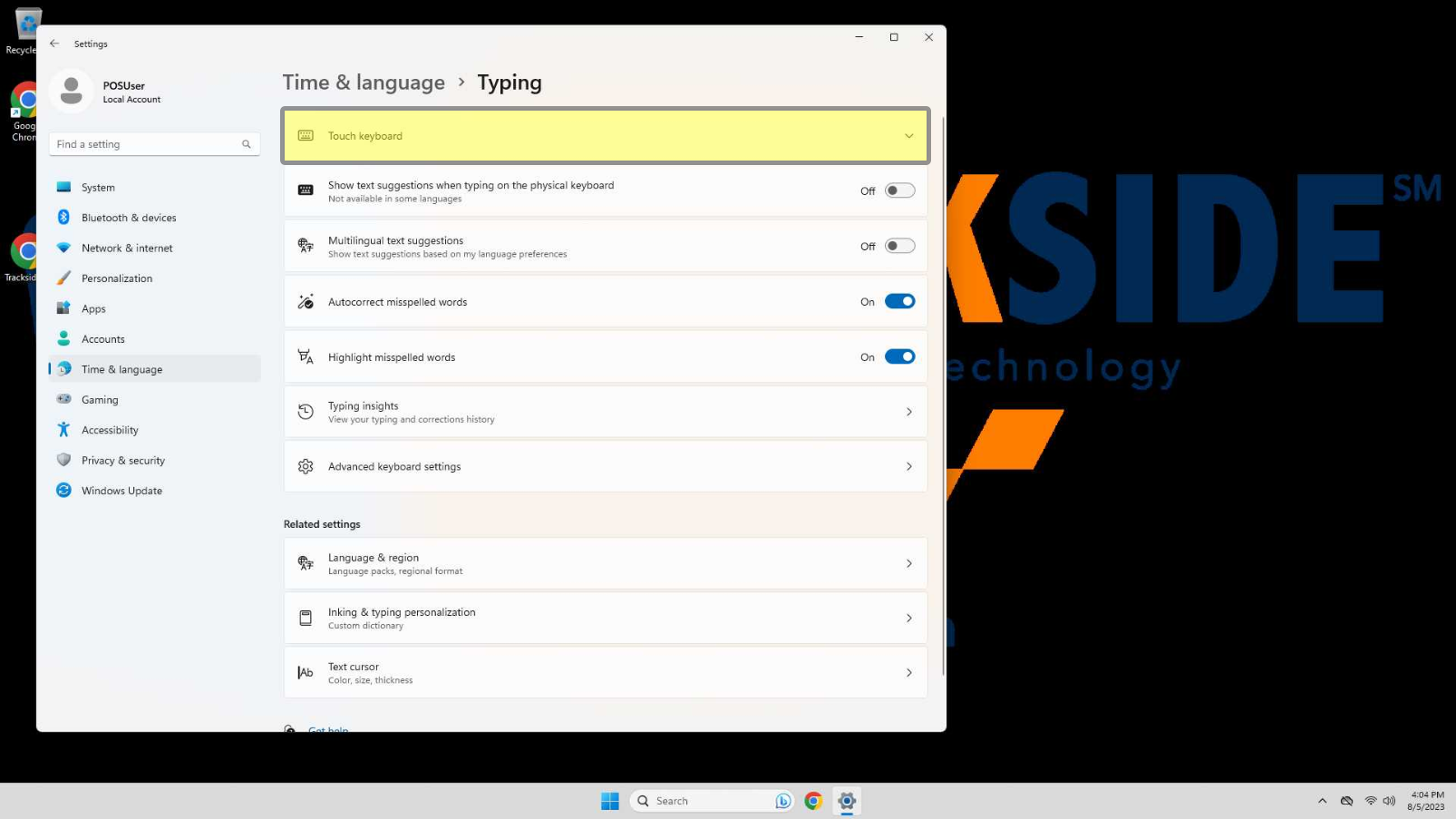Click the Windows Update sidebar icon
The image size is (1456, 819).
(x=63, y=491)
